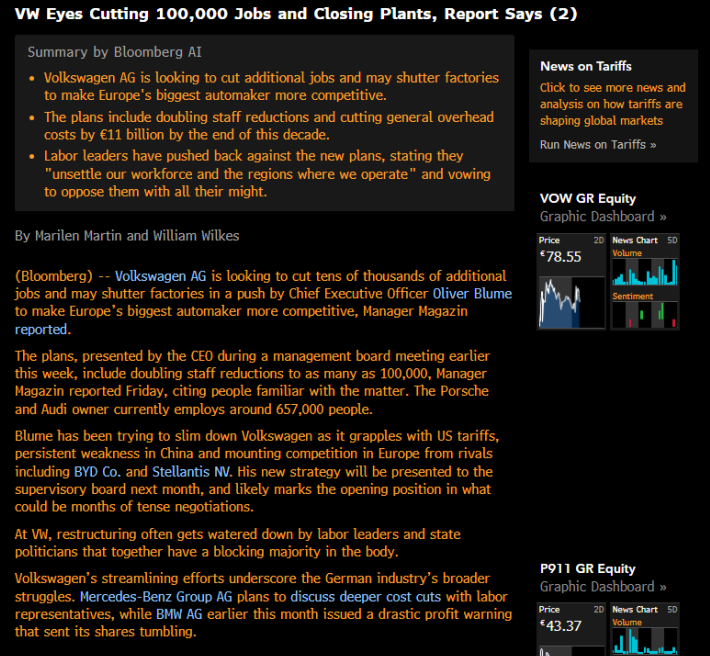
Task: Click the byline Marilen Martin and William Wilkes
Action: coord(127,236)
